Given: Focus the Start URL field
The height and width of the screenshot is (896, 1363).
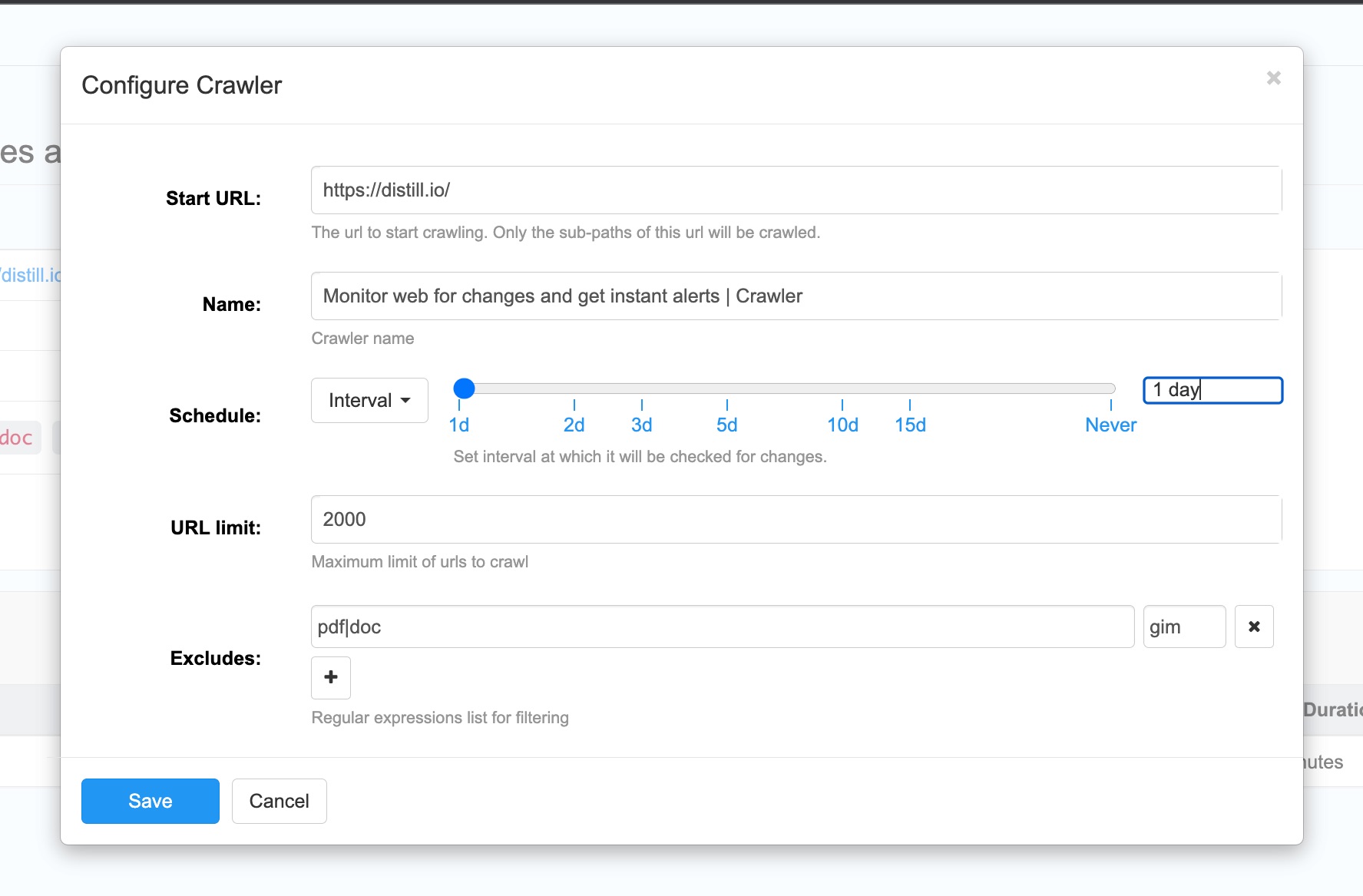Looking at the screenshot, I should click(796, 190).
